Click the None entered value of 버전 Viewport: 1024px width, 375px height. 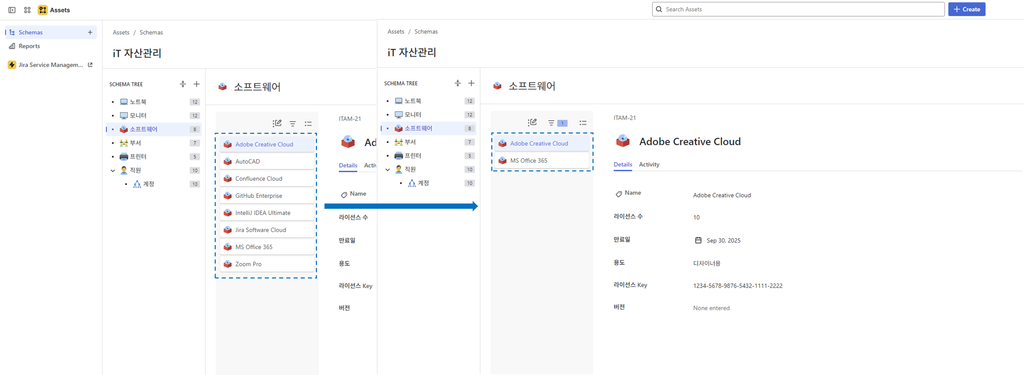(x=711, y=308)
